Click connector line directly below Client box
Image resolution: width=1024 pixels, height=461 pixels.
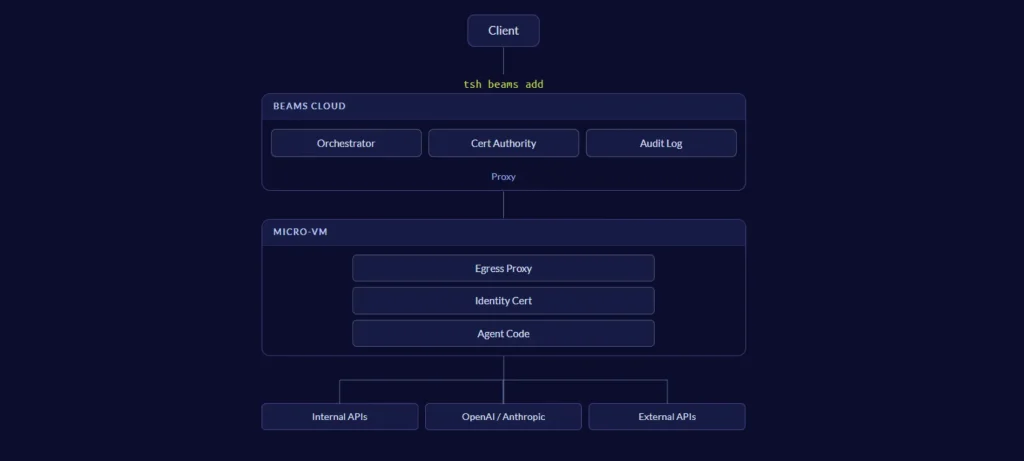503,60
